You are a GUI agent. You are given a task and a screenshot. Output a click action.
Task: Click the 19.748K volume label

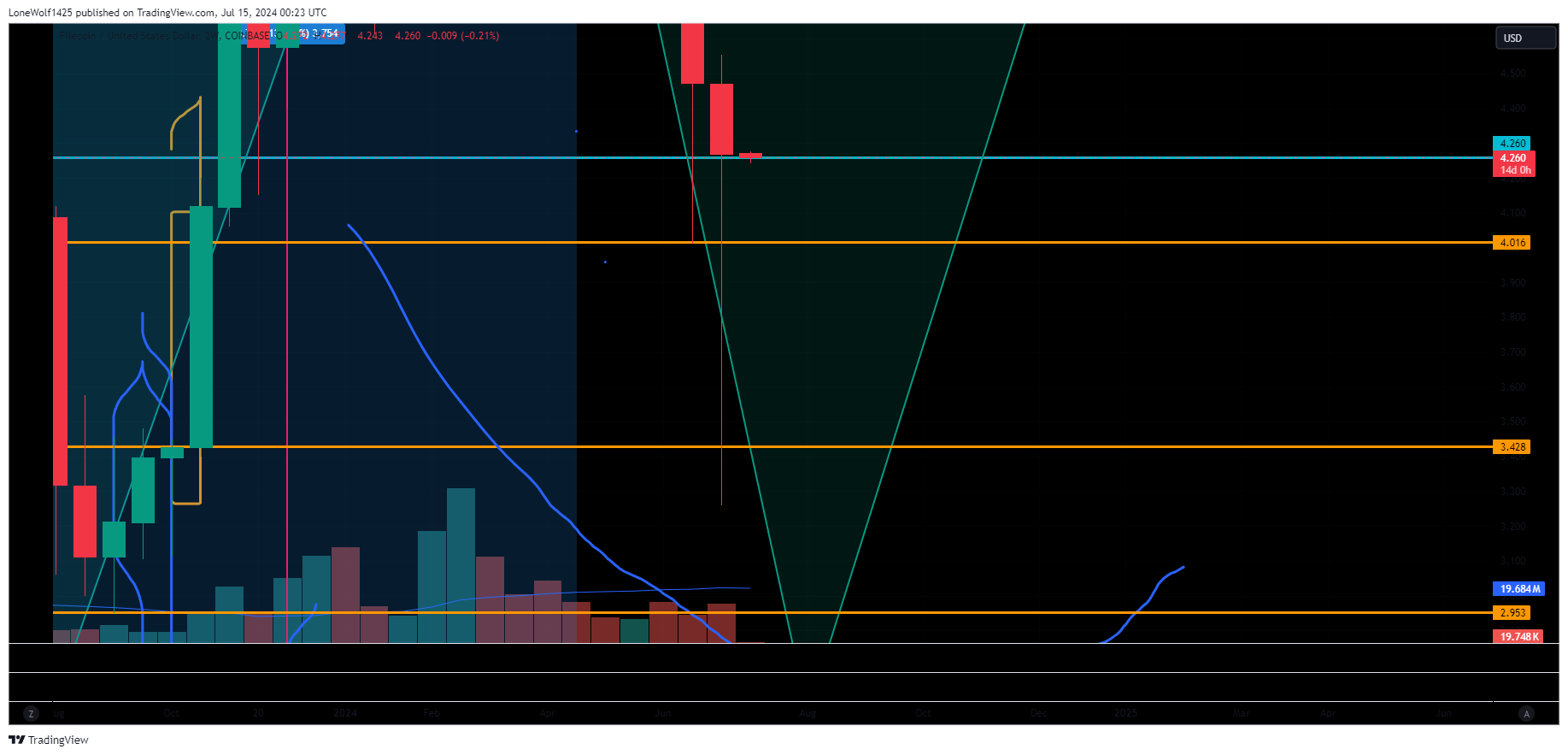tap(1518, 637)
